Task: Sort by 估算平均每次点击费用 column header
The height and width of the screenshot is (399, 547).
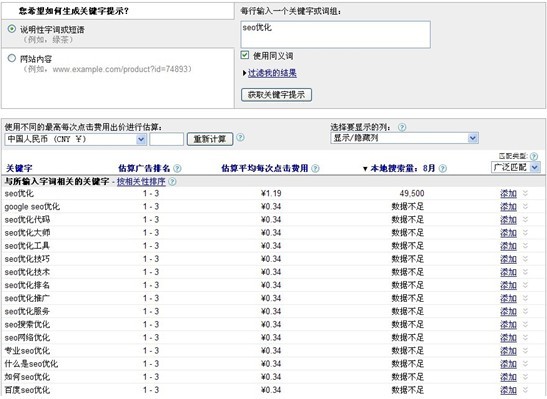Action: click(265, 168)
